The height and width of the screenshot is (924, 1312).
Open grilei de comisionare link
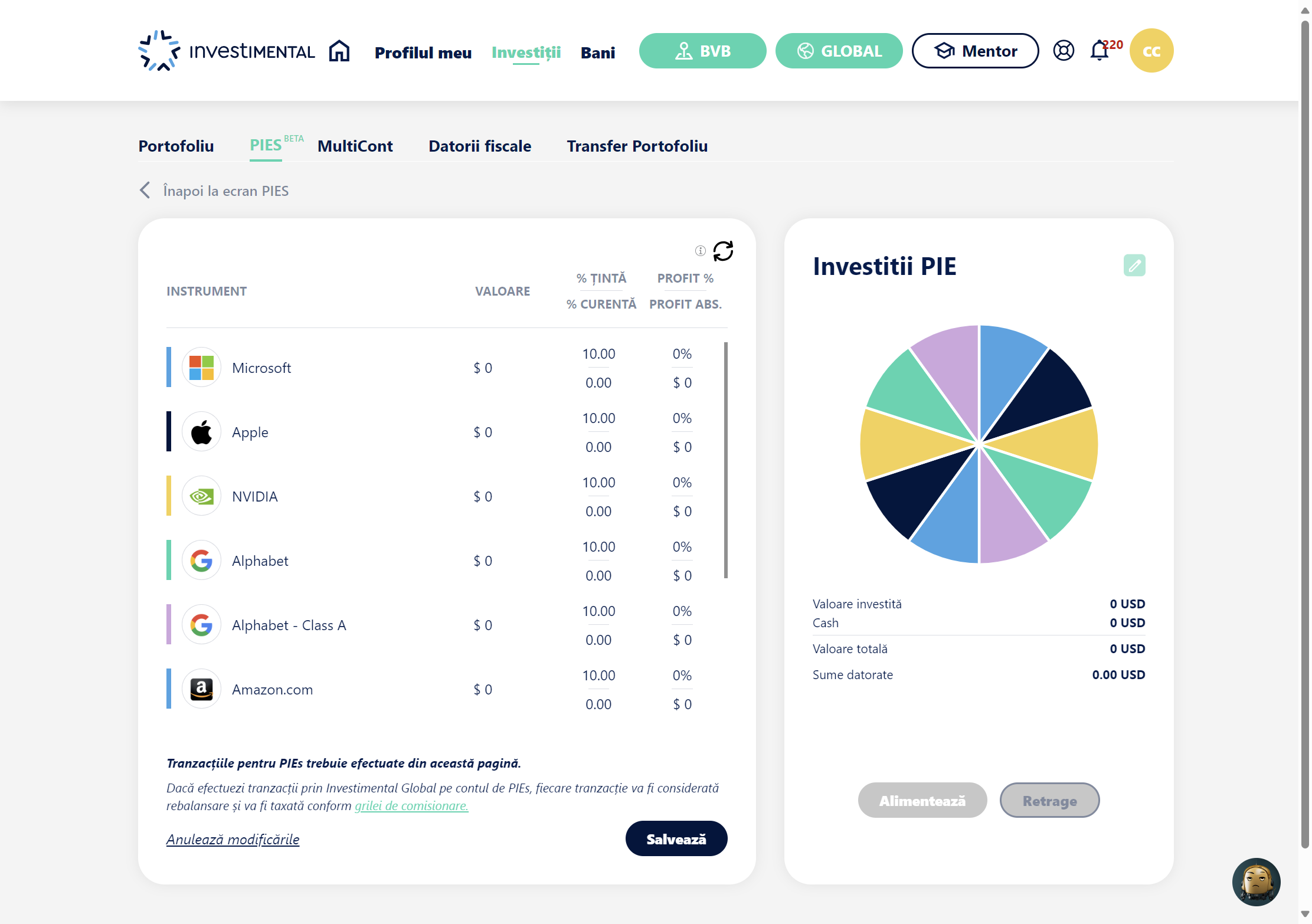click(x=411, y=806)
